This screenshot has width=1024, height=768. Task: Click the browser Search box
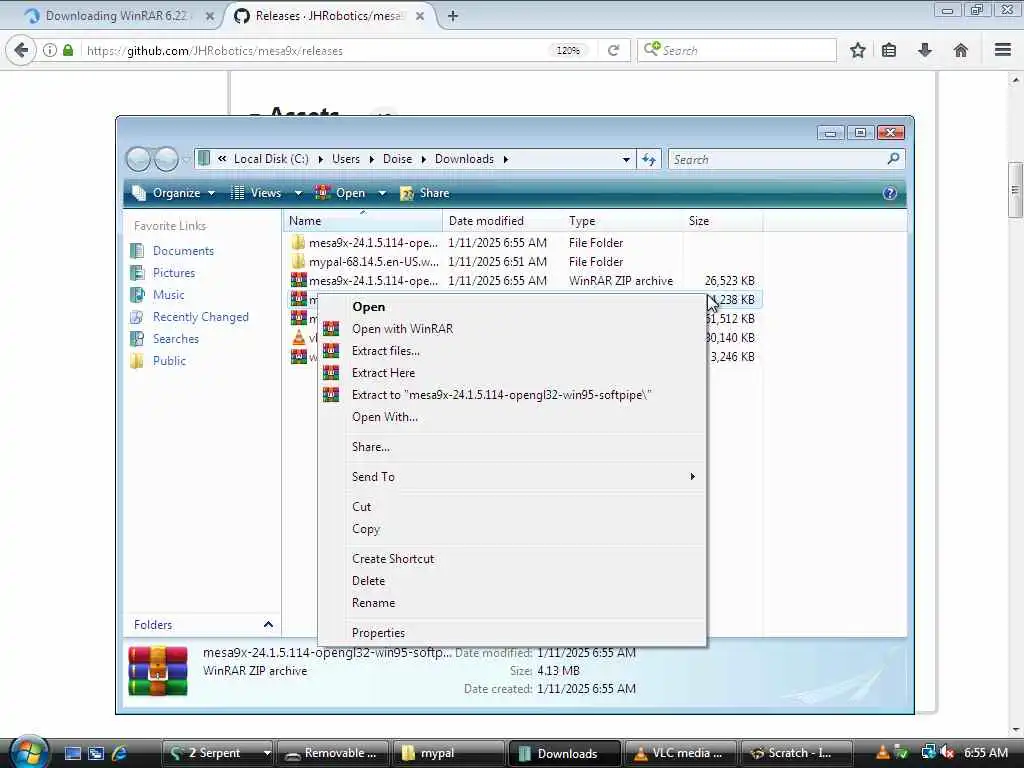pos(737,50)
